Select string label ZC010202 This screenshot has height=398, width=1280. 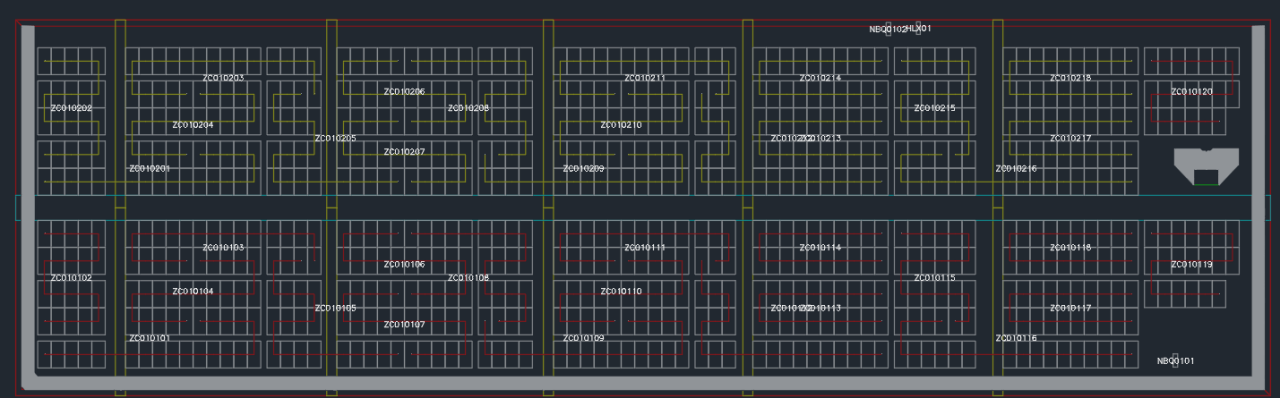click(71, 108)
